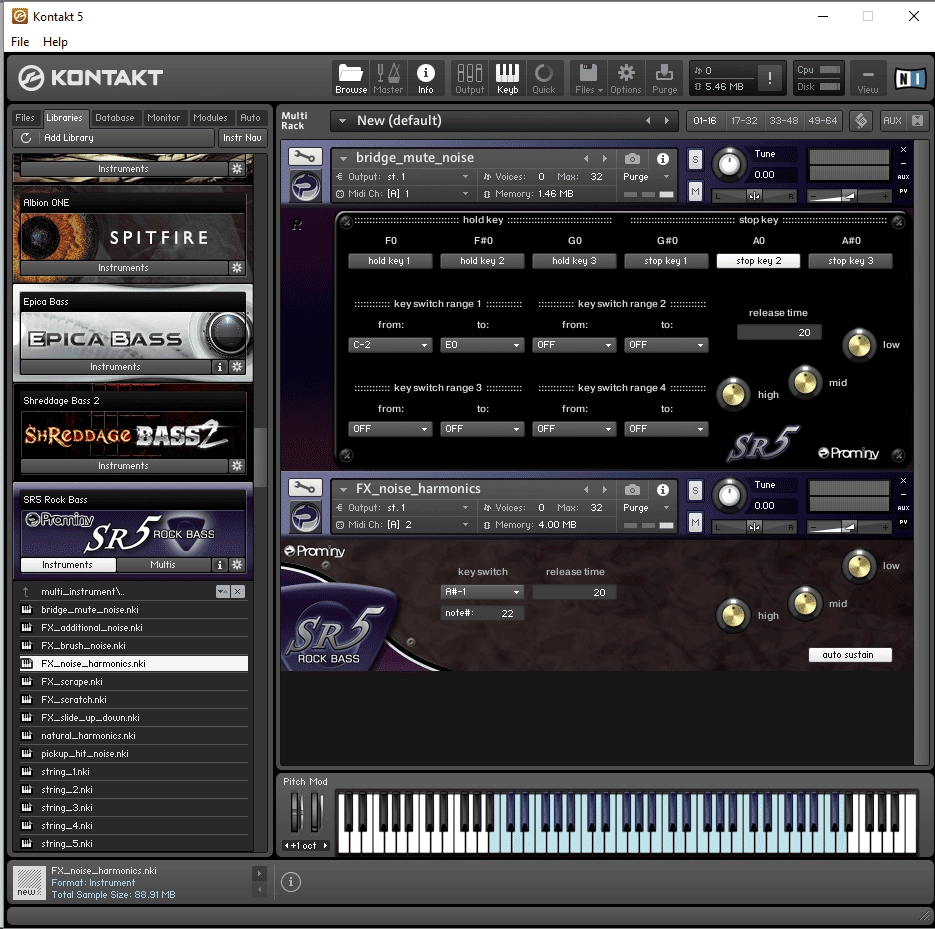The height and width of the screenshot is (929, 935).
Task: Toggle the auto sustain button
Action: click(x=850, y=655)
